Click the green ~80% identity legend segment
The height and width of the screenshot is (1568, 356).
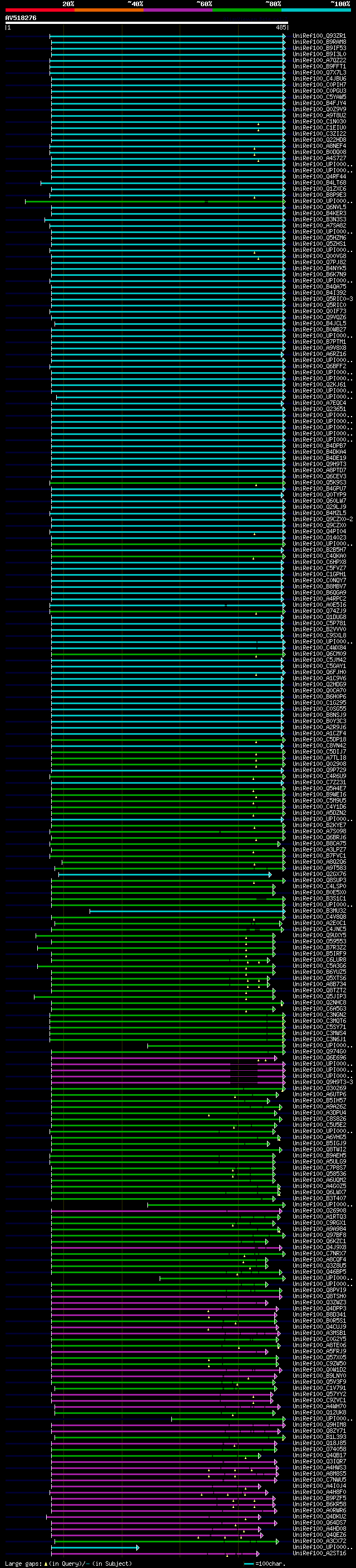point(247,10)
